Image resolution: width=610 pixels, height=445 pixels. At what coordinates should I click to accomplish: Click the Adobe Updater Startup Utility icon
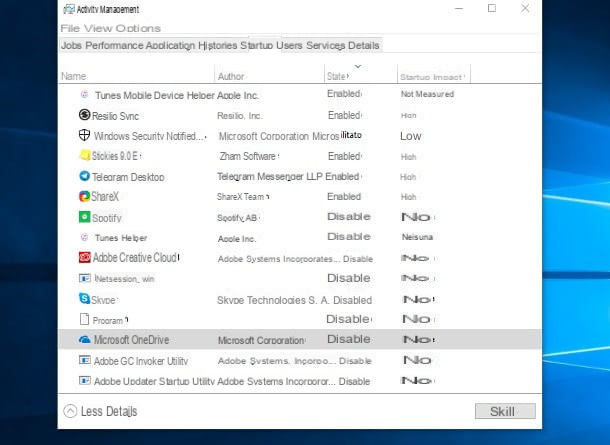coord(84,380)
